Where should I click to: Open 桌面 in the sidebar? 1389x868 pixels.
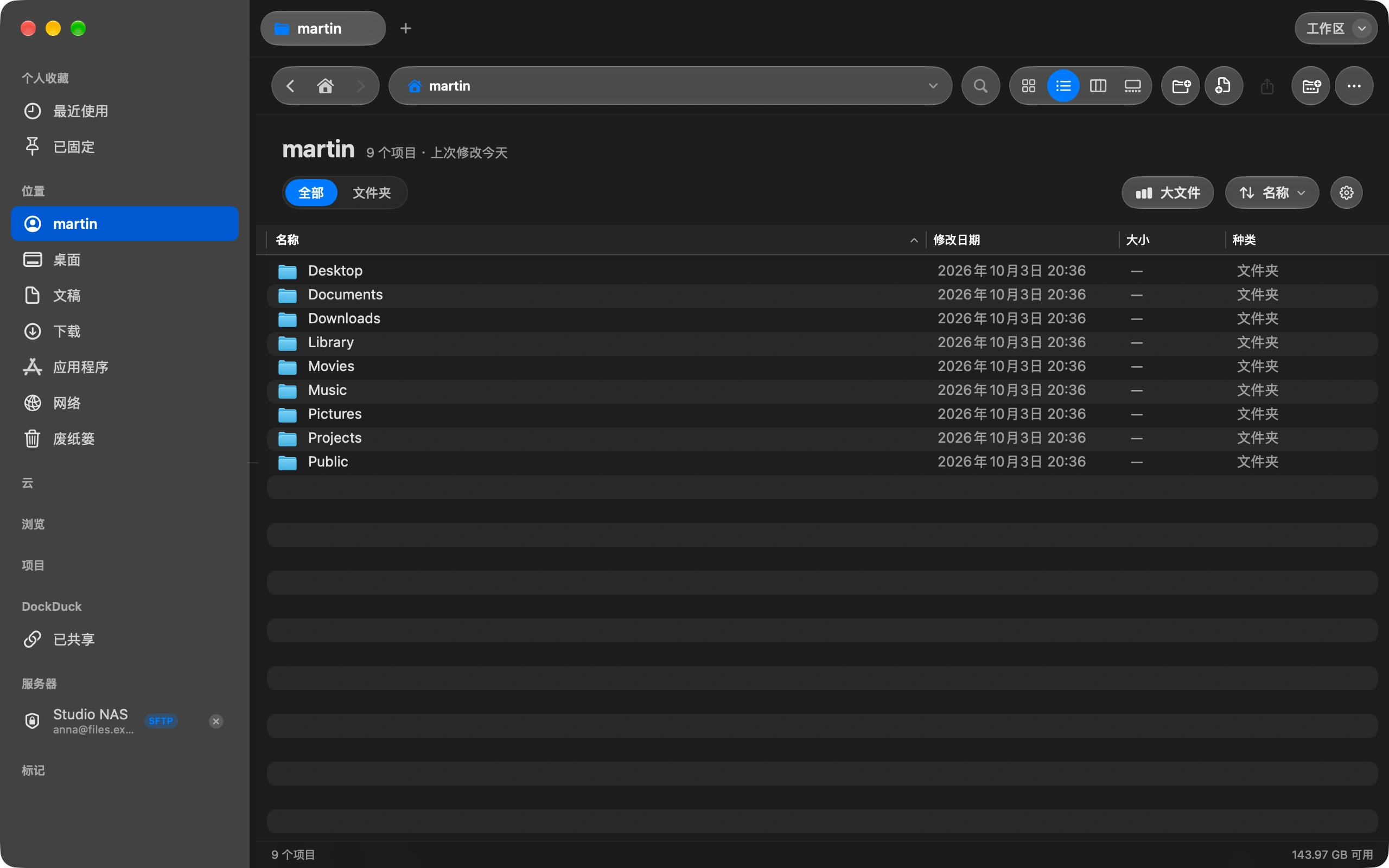click(x=125, y=260)
